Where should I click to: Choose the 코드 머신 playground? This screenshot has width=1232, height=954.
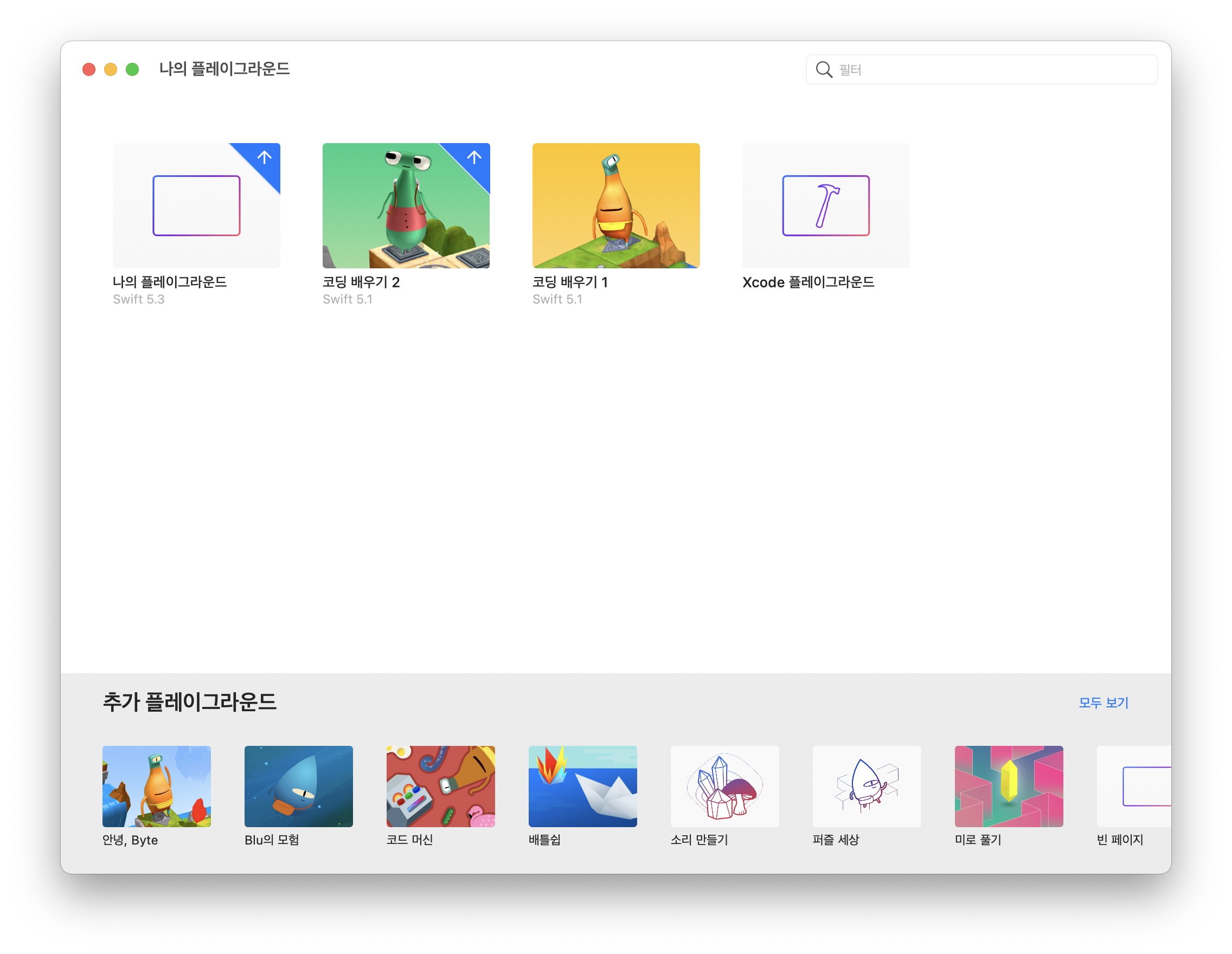tap(440, 786)
